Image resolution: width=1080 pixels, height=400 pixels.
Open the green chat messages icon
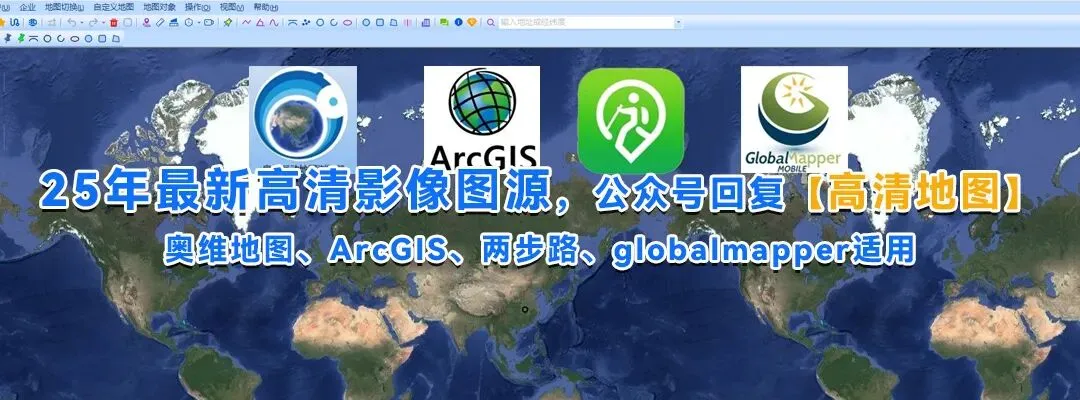point(444,22)
